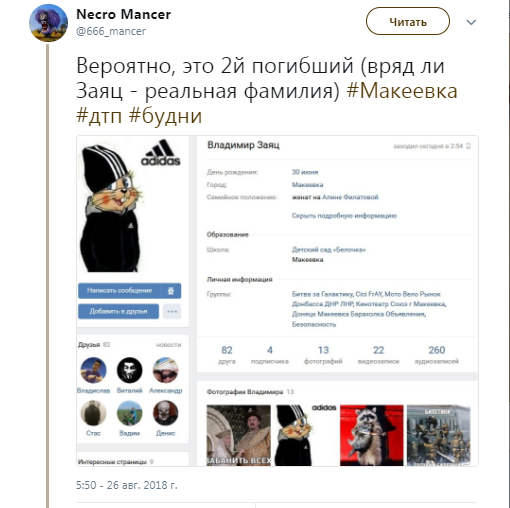Viewport: 510px width, 508px height.
Task: Open friend Владислав's avatar
Action: (x=93, y=370)
